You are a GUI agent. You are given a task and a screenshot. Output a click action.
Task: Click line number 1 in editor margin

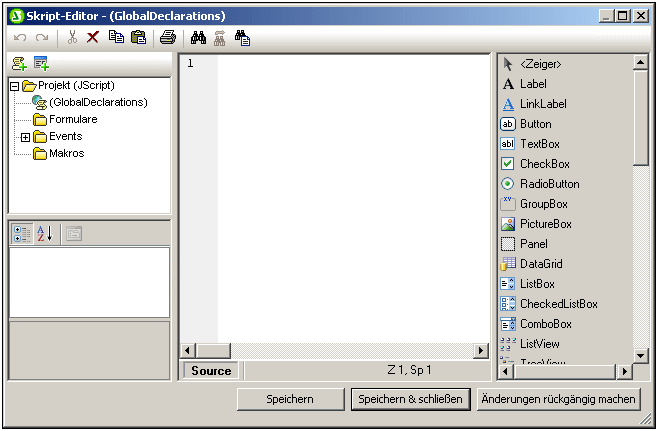pos(191,64)
